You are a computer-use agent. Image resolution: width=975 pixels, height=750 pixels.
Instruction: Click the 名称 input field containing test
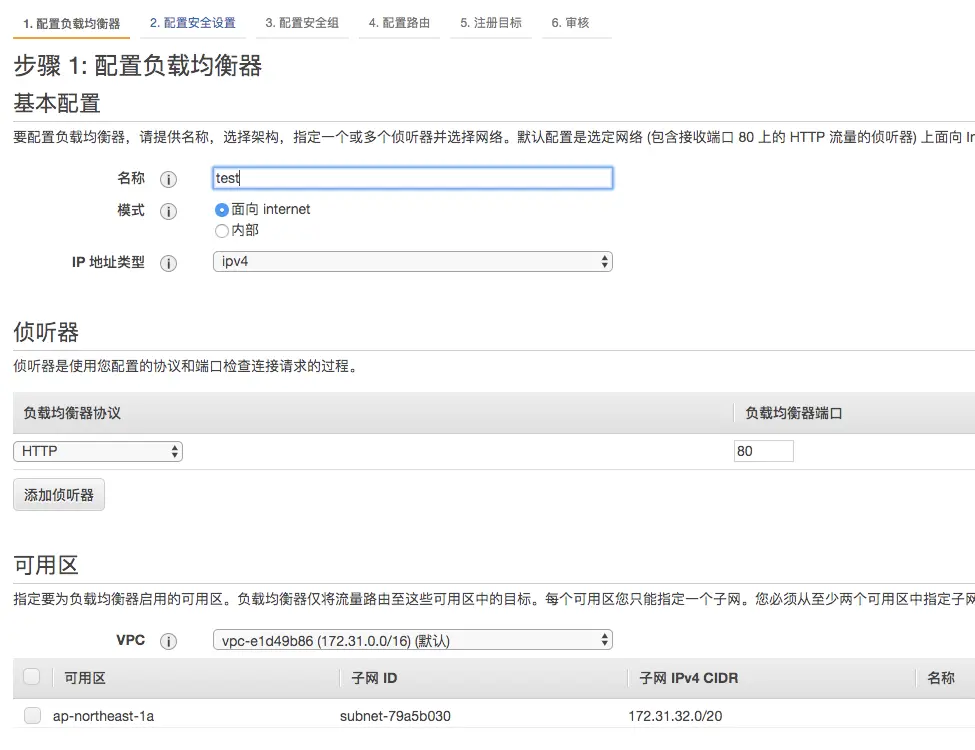tap(412, 178)
